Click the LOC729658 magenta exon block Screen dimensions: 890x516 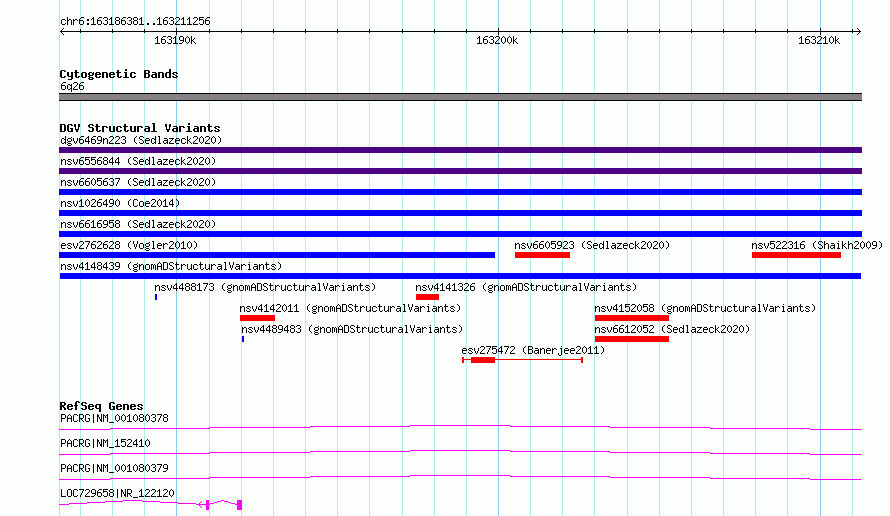point(240,505)
